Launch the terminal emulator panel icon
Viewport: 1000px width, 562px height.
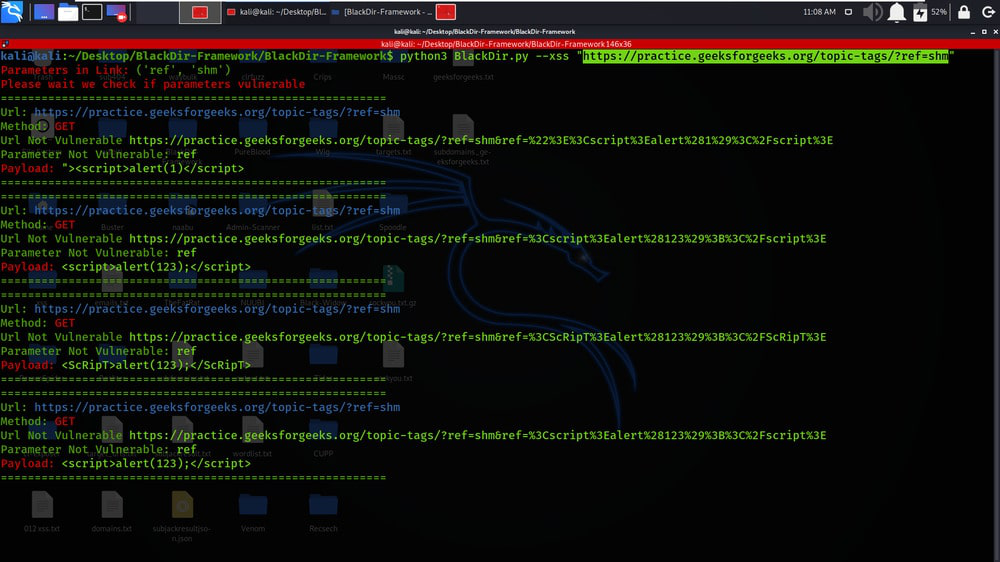92,12
